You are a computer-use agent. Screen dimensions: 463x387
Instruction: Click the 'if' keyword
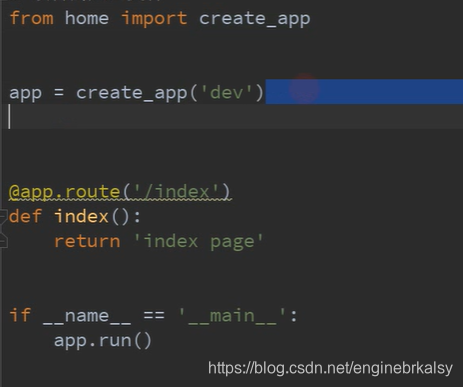[20, 315]
